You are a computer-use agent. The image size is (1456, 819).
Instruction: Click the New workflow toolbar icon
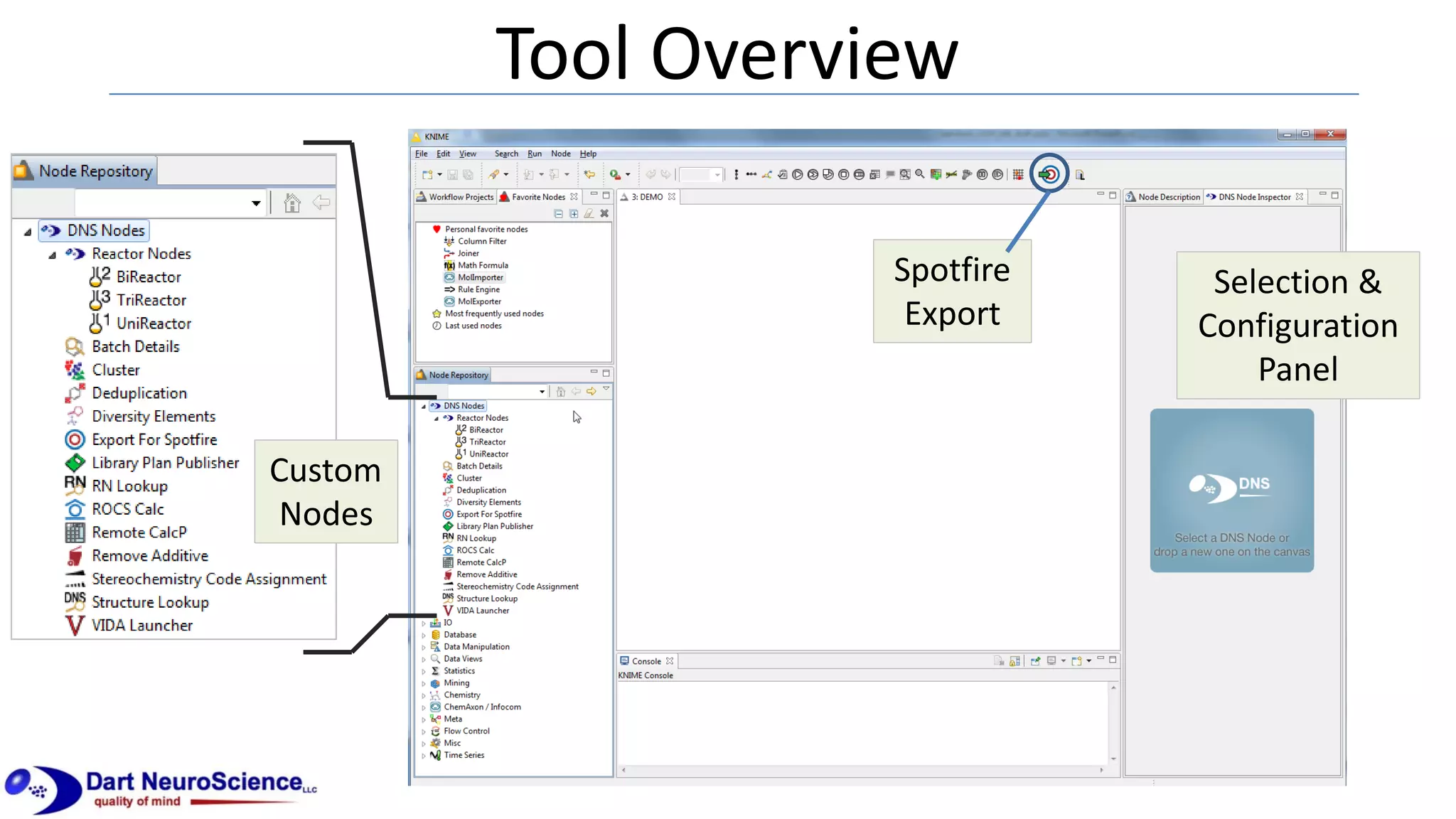point(427,175)
